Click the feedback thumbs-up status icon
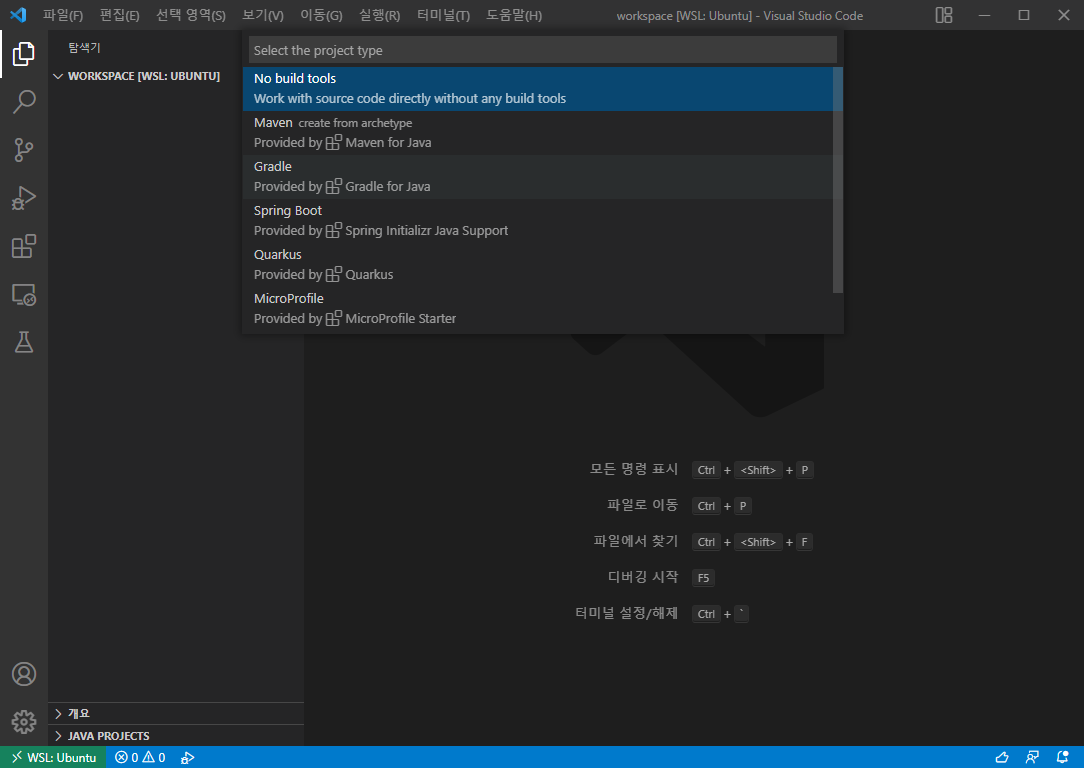This screenshot has width=1084, height=768. (x=1002, y=758)
